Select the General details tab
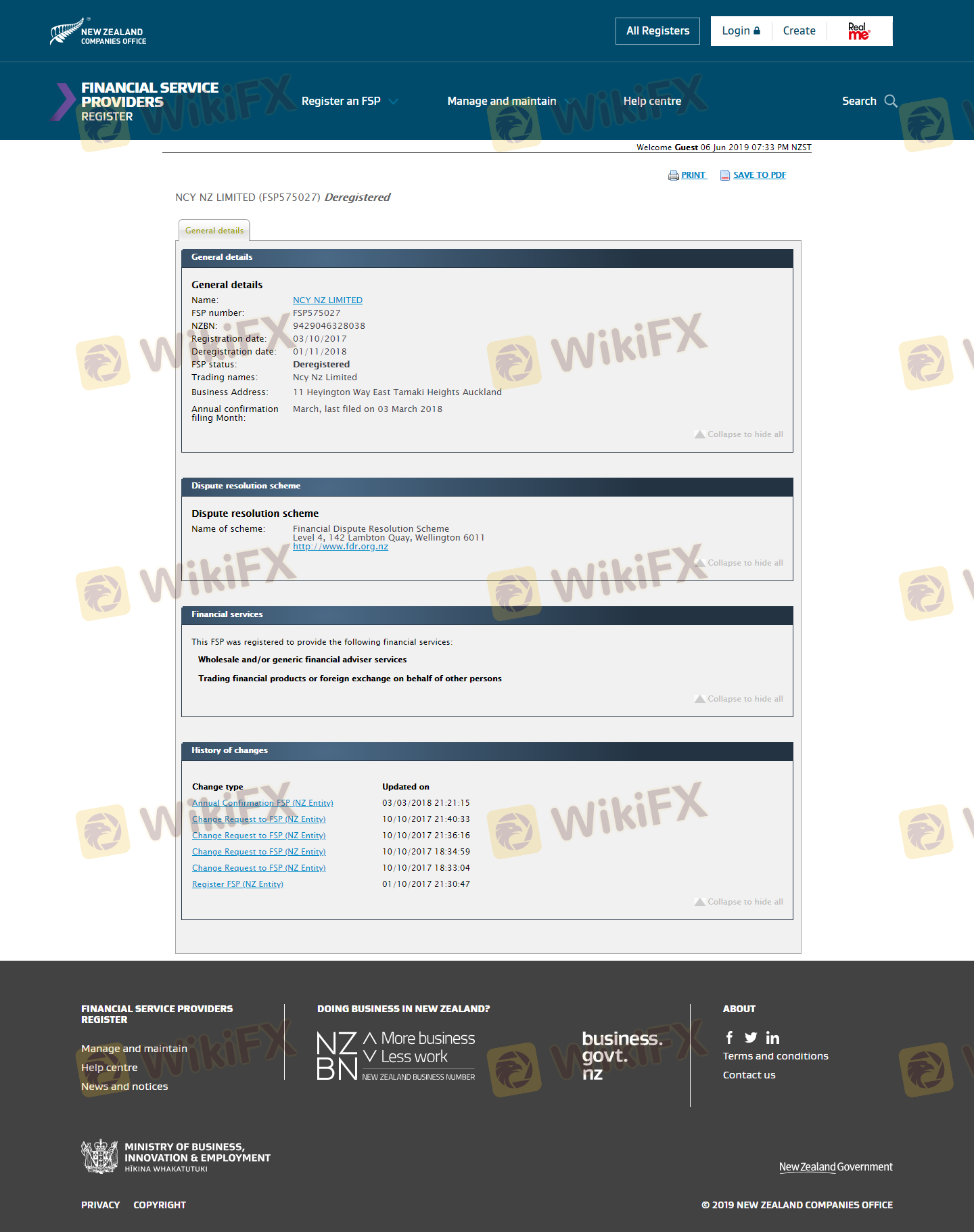The height and width of the screenshot is (1232, 974). pos(214,230)
